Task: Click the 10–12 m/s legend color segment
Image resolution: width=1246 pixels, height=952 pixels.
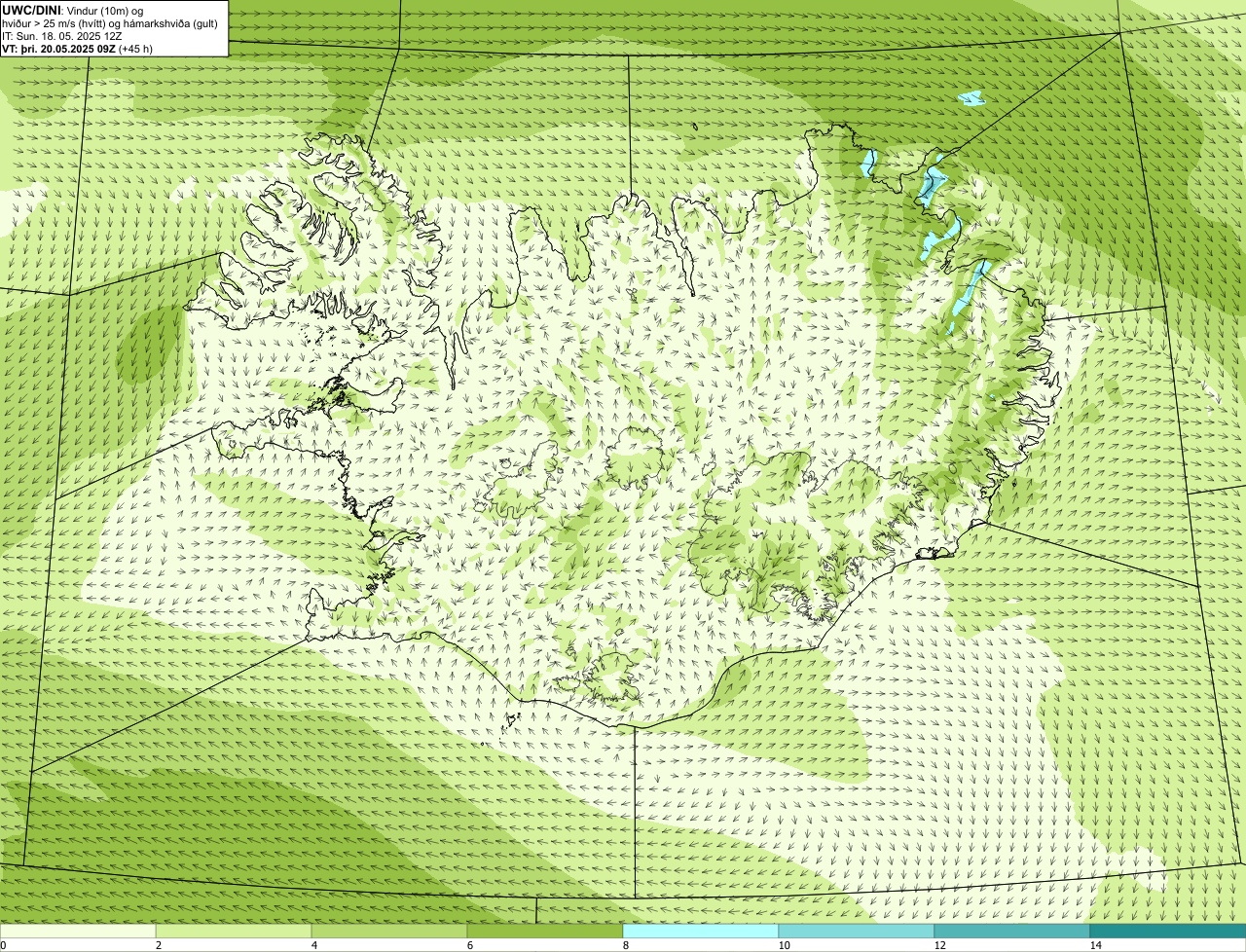Action: coord(857,931)
